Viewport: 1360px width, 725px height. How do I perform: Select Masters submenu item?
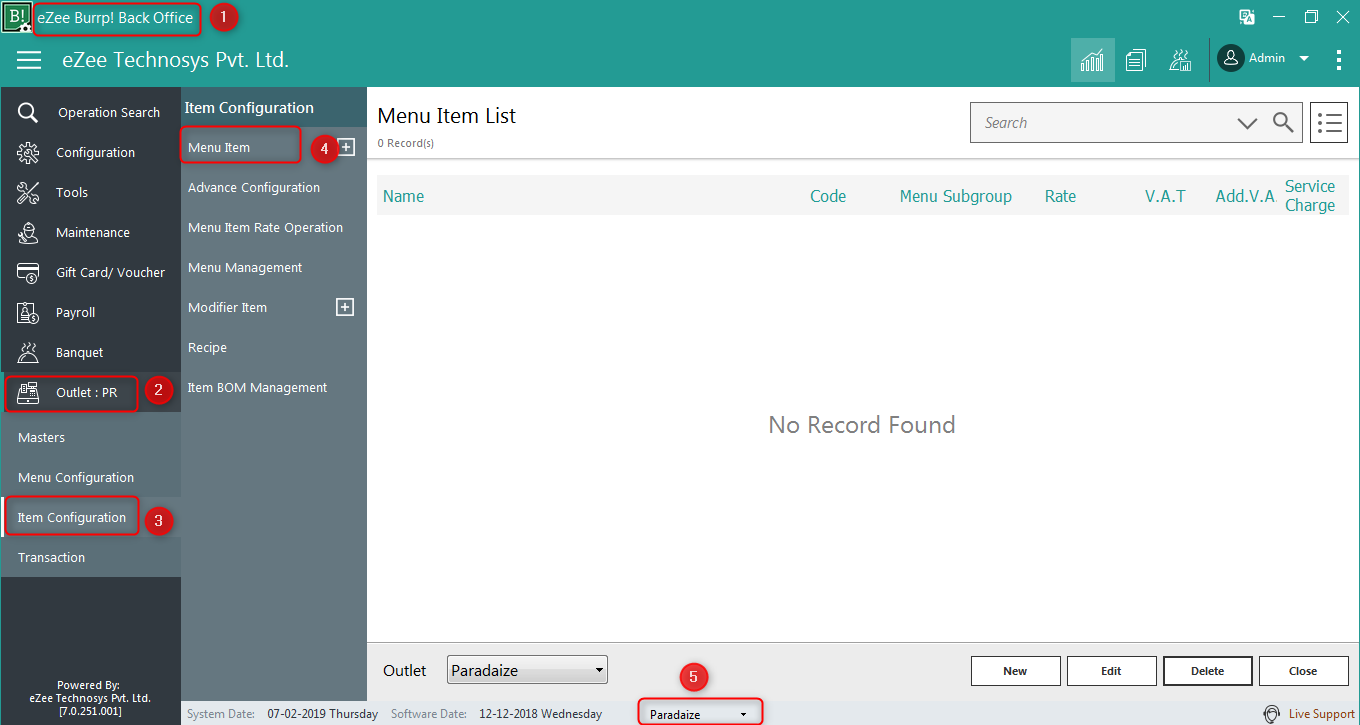click(x=90, y=438)
